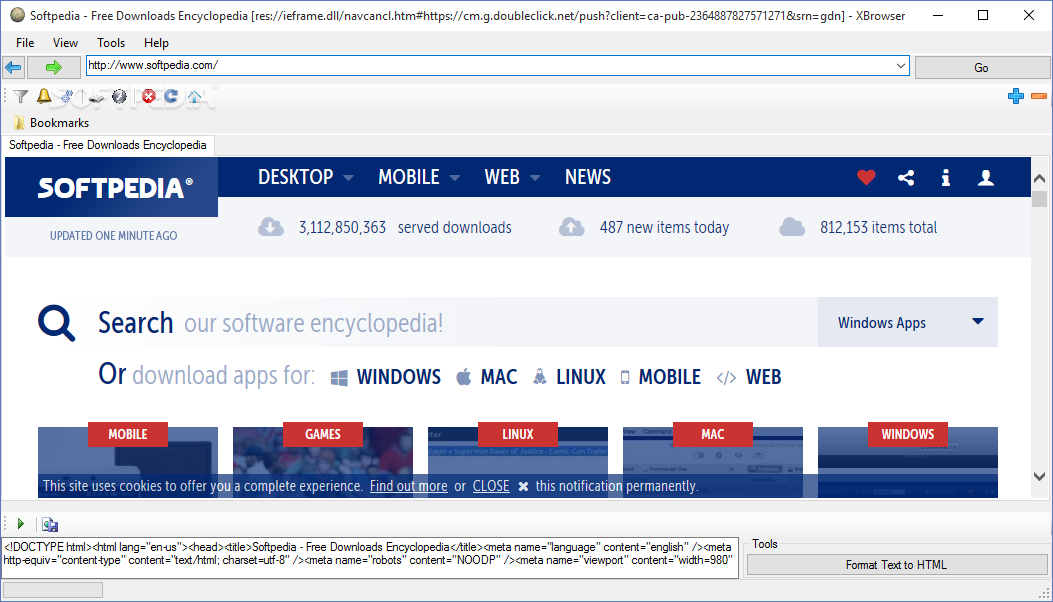Viewport: 1053px width, 602px height.
Task: Click the MAC category thumbnail
Action: [x=713, y=460]
